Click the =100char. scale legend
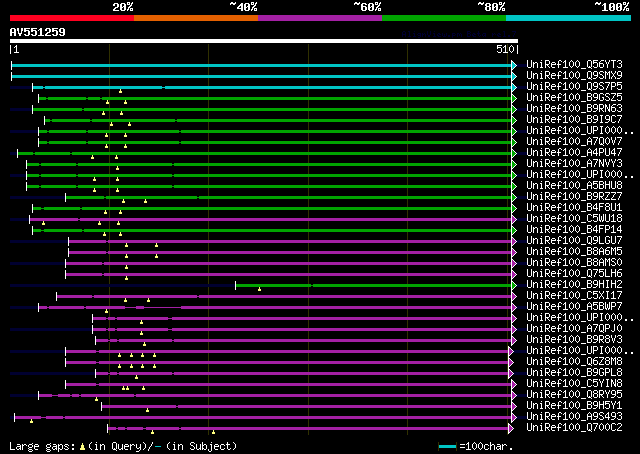640x454 pixels. (476, 446)
